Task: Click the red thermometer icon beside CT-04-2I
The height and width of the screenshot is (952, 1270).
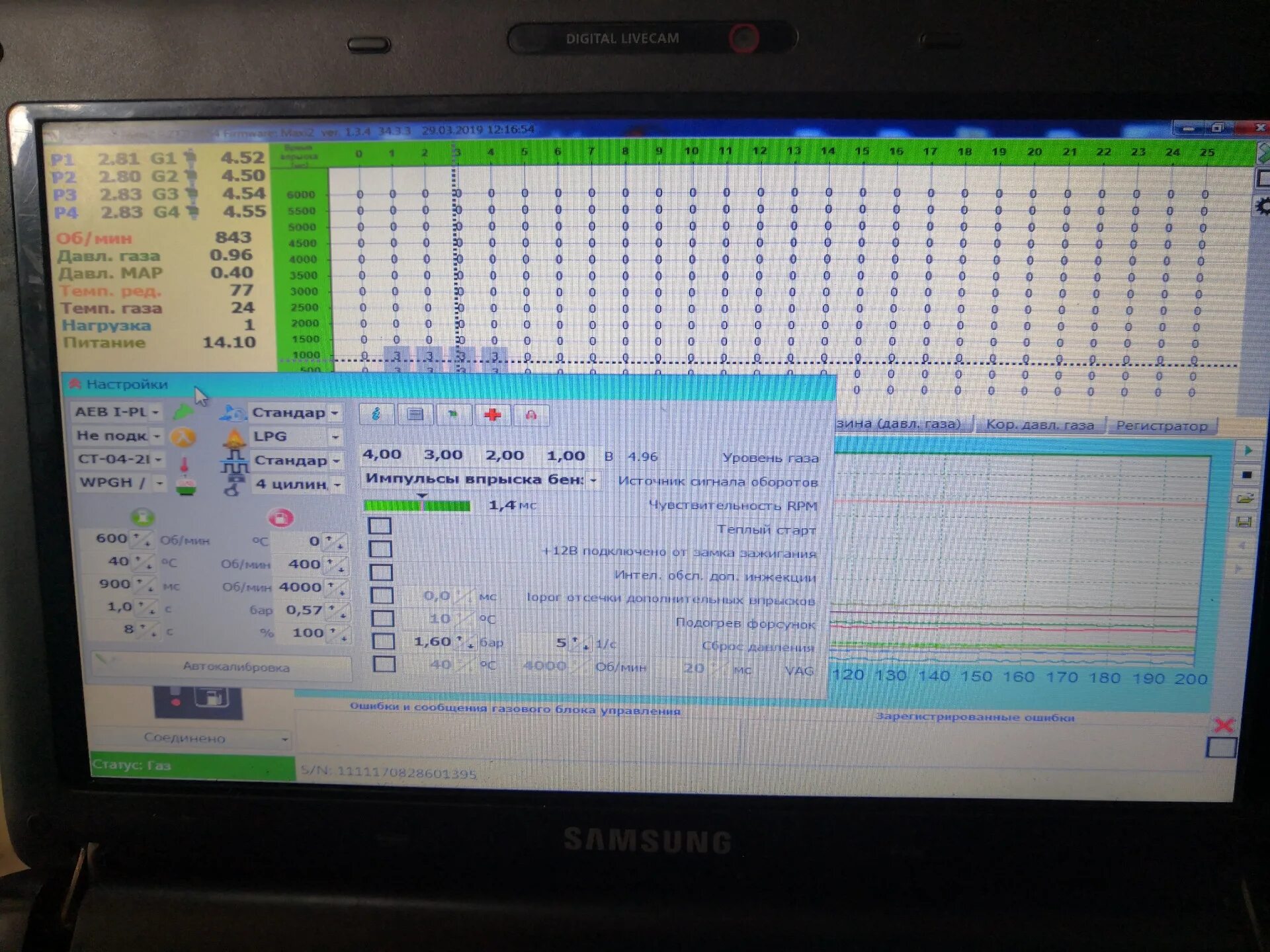Action: (x=185, y=464)
